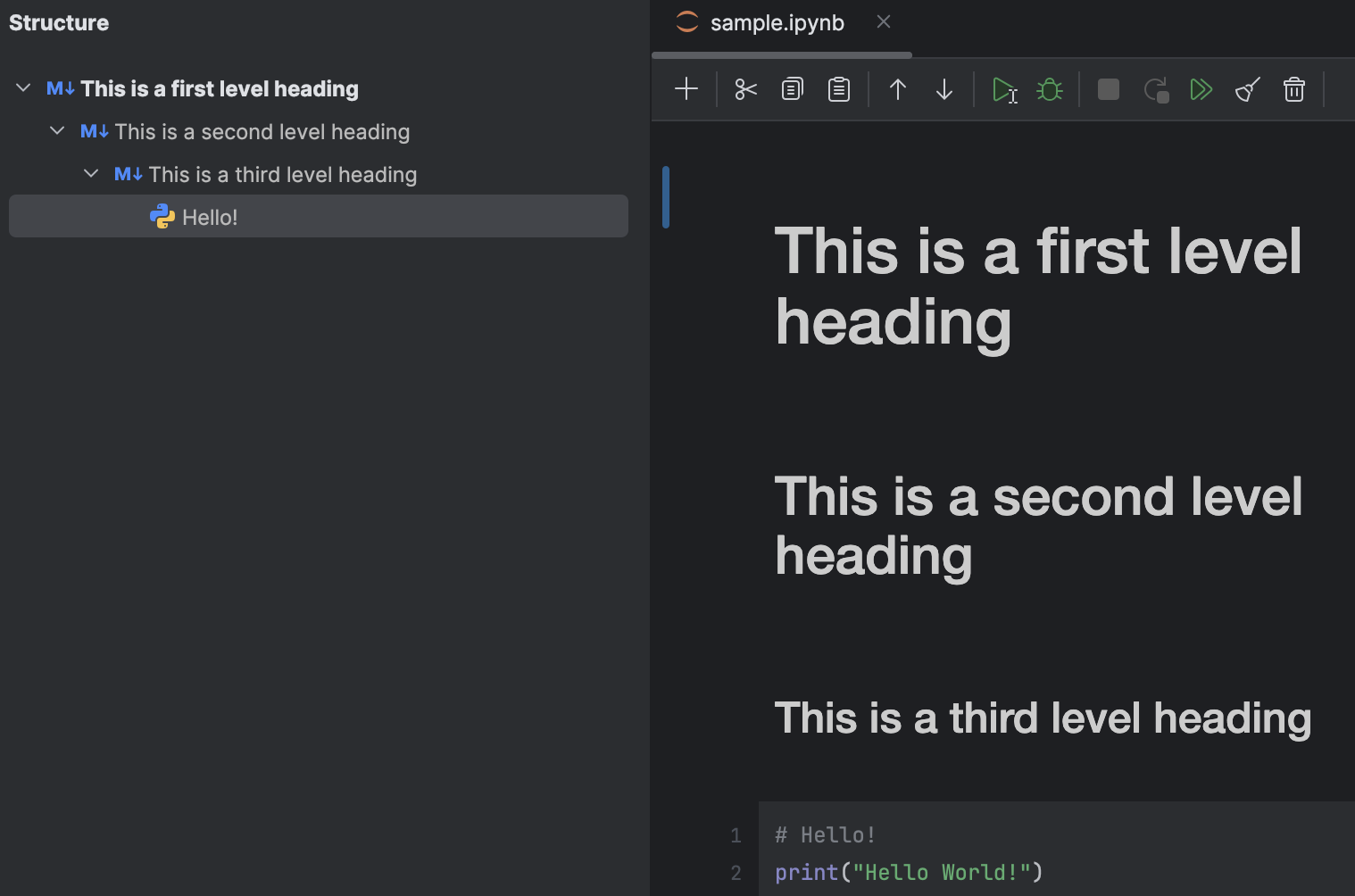Close the sample.ipynb tab

pyautogui.click(x=883, y=21)
